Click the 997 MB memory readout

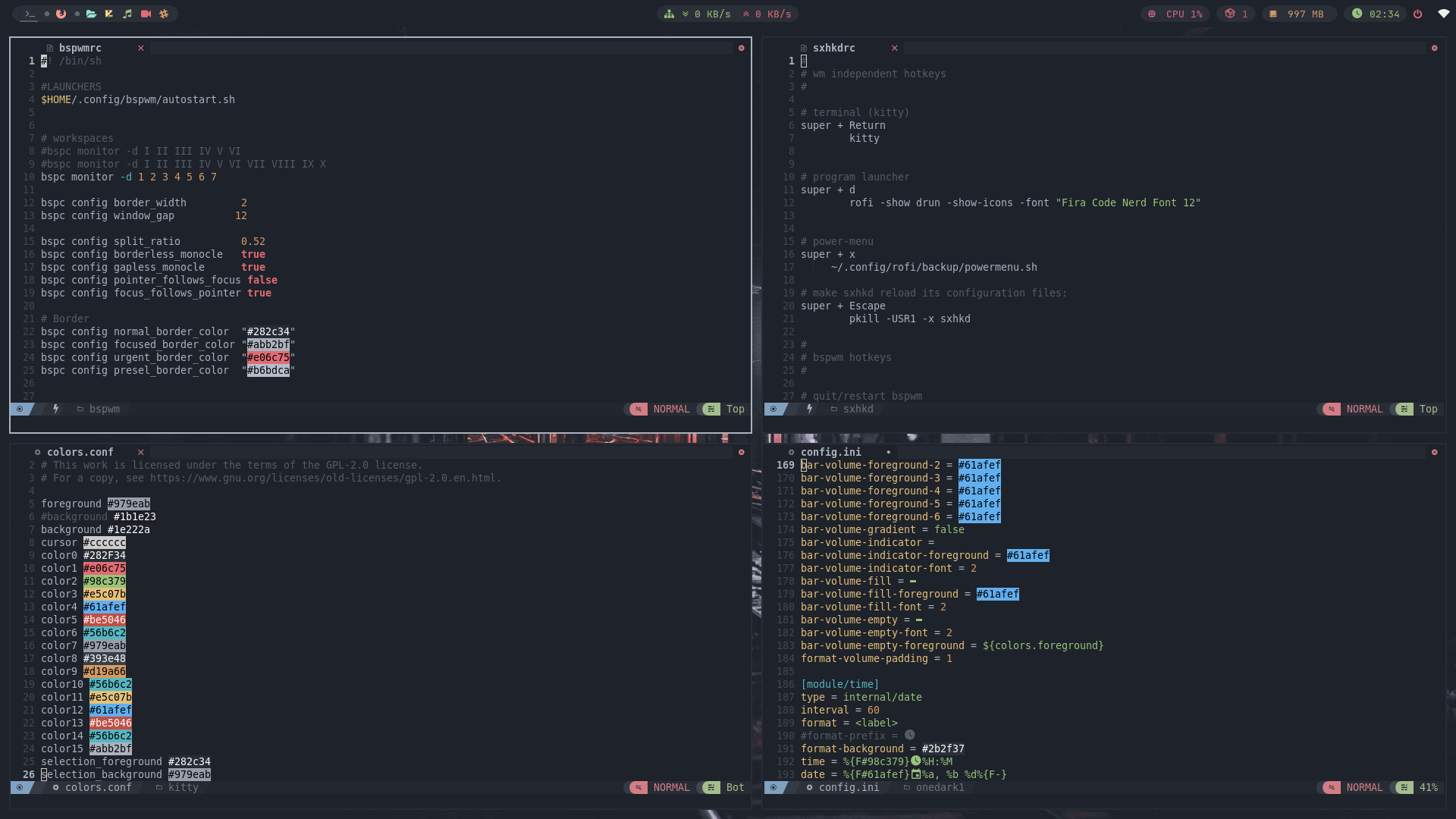point(1305,14)
